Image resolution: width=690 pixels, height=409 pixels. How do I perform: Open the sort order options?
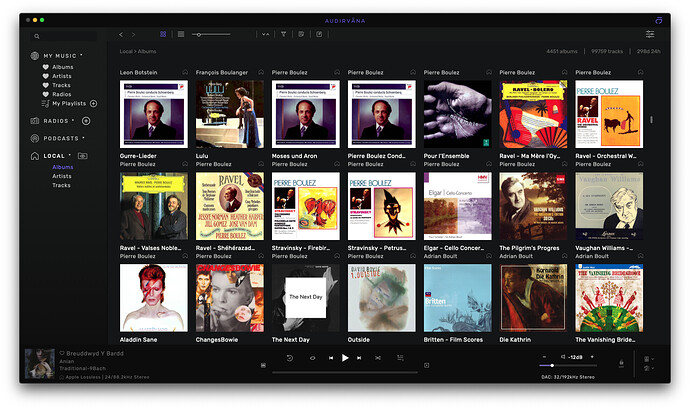coord(265,34)
